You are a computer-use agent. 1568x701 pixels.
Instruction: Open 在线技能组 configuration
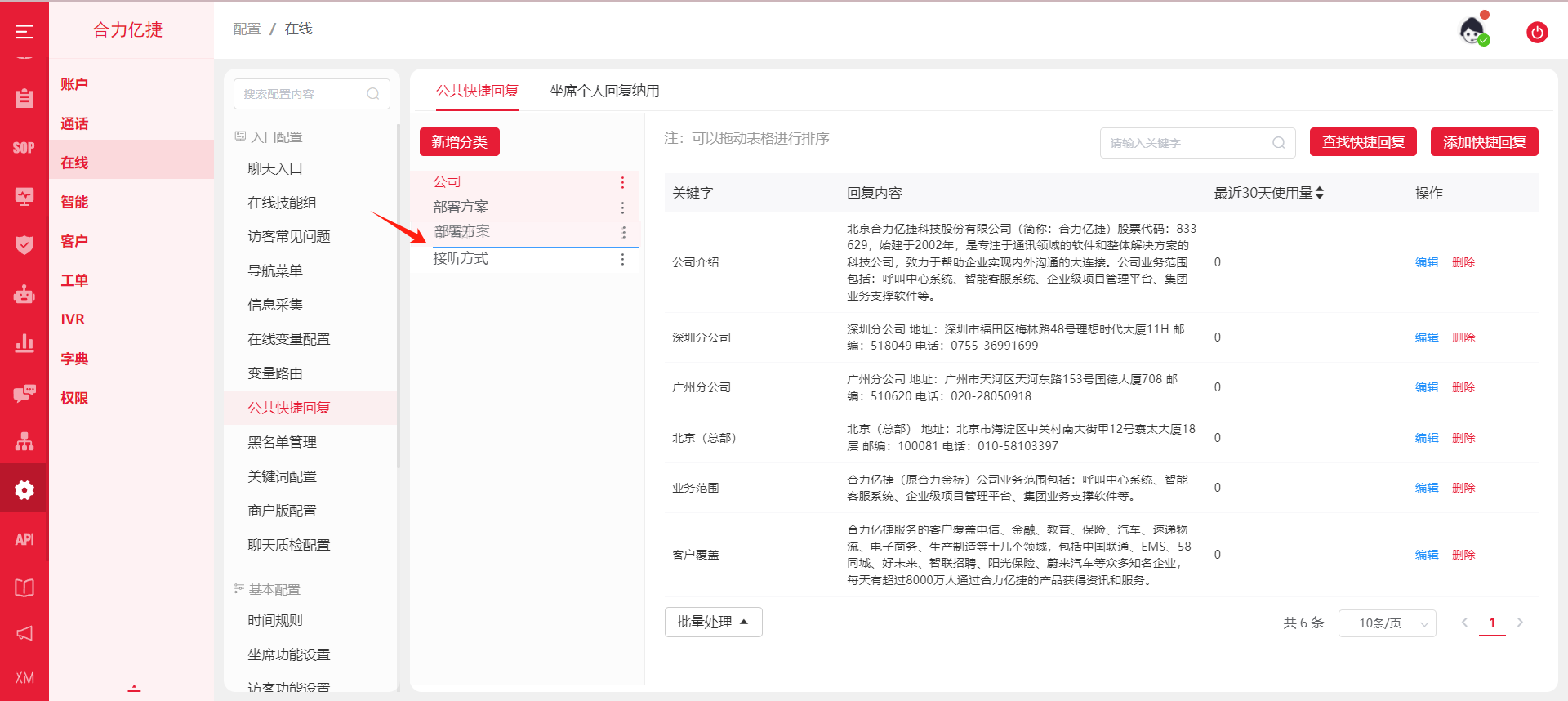click(x=282, y=203)
